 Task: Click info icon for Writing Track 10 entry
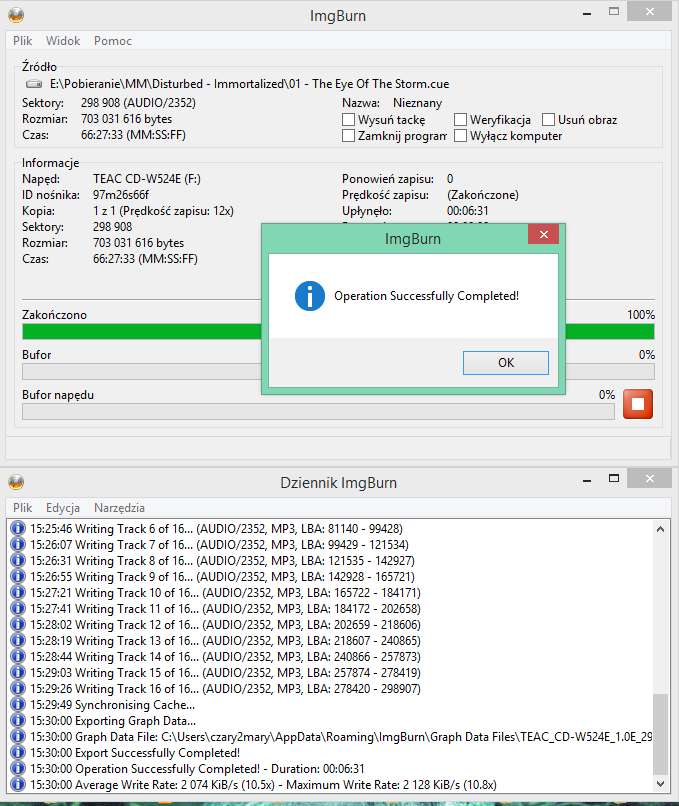coord(17,592)
